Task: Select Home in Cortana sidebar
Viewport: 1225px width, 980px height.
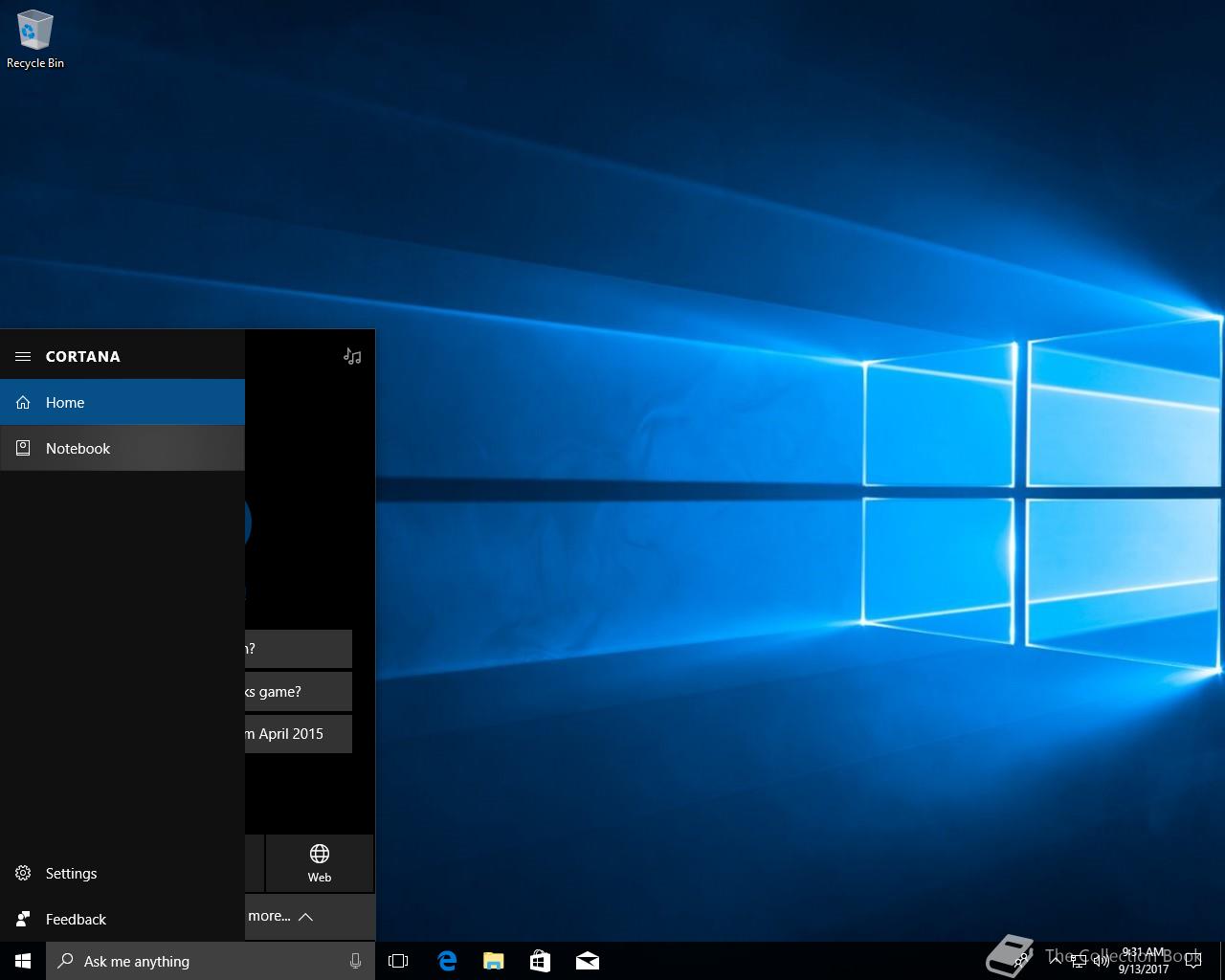Action: [x=122, y=402]
